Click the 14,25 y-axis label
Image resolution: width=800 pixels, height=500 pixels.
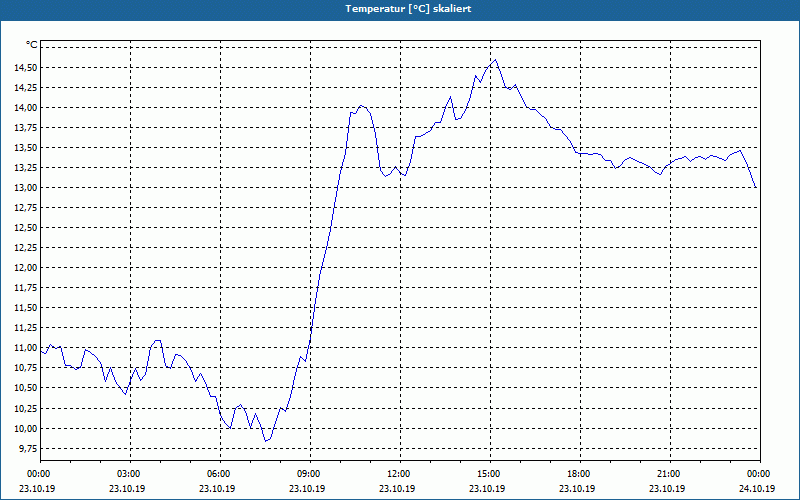[24, 87]
